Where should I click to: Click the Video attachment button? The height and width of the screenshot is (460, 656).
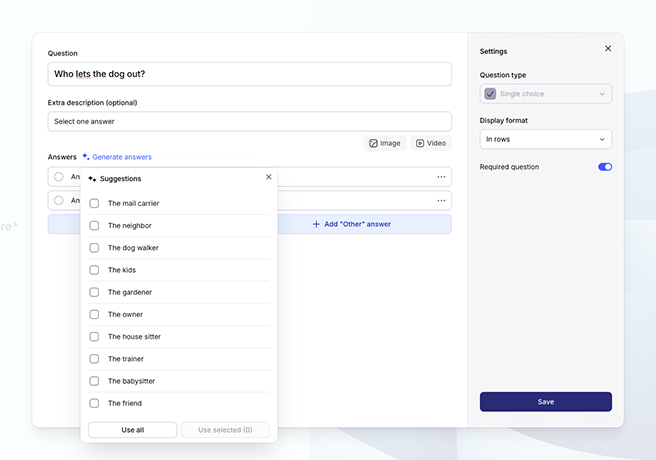431,143
